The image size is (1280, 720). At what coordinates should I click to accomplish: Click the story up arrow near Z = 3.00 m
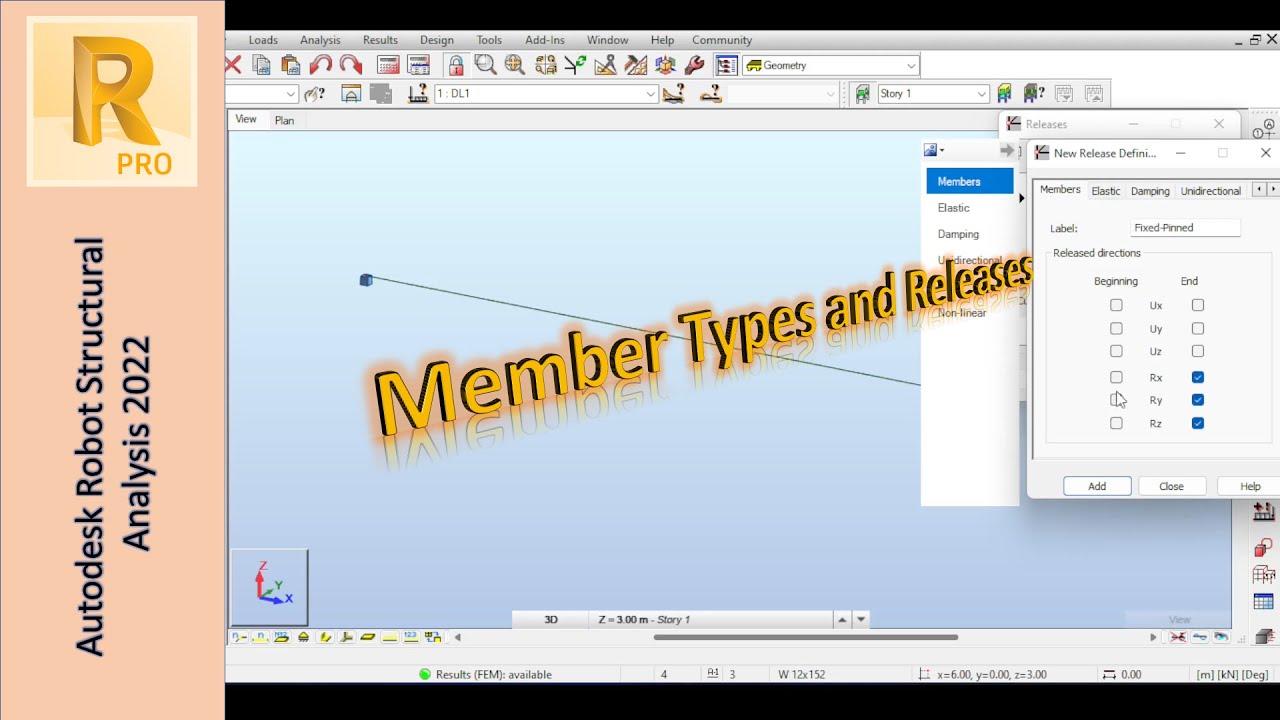pos(843,619)
